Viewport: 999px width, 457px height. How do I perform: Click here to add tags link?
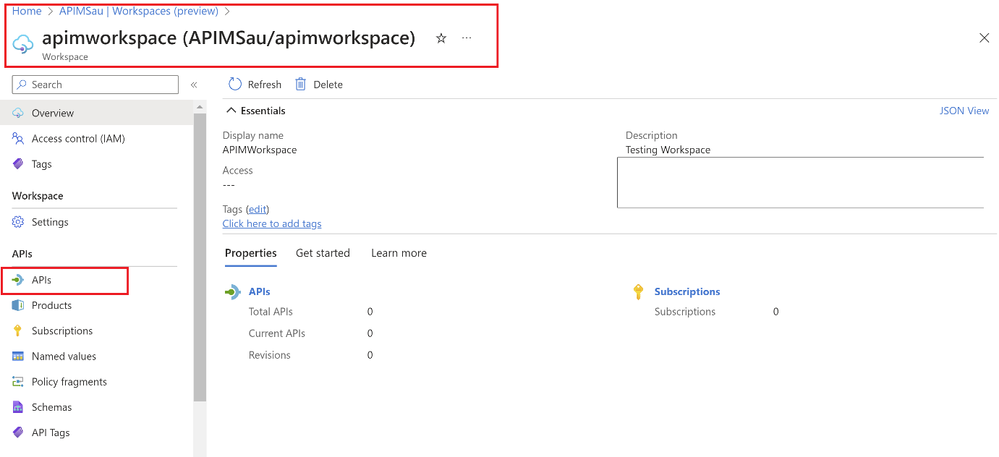pyautogui.click(x=272, y=224)
